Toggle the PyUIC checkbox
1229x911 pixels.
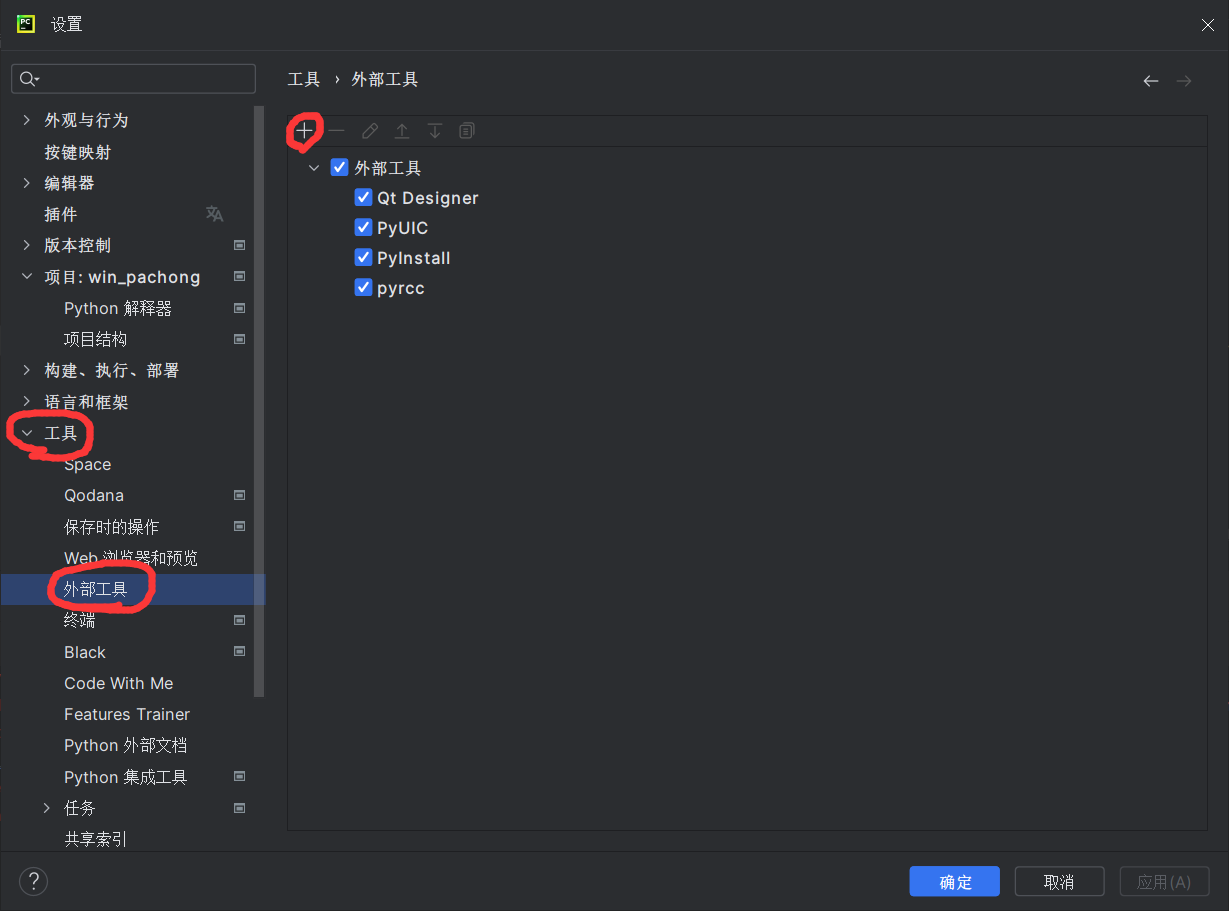click(364, 228)
